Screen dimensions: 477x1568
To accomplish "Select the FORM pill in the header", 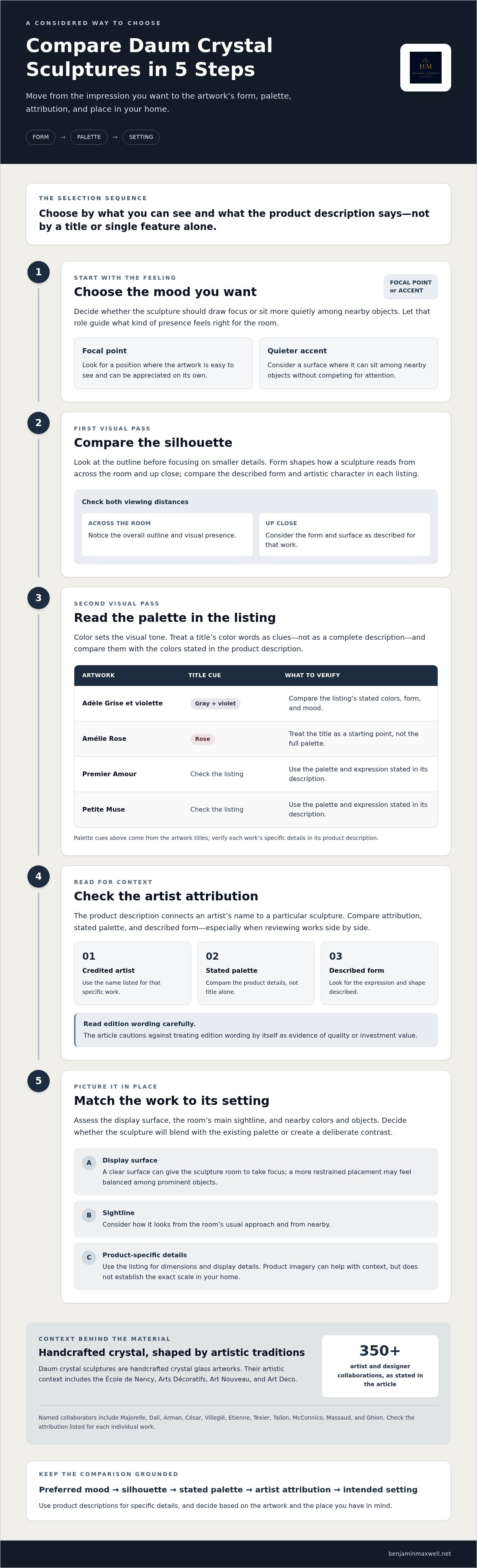I will [x=41, y=137].
